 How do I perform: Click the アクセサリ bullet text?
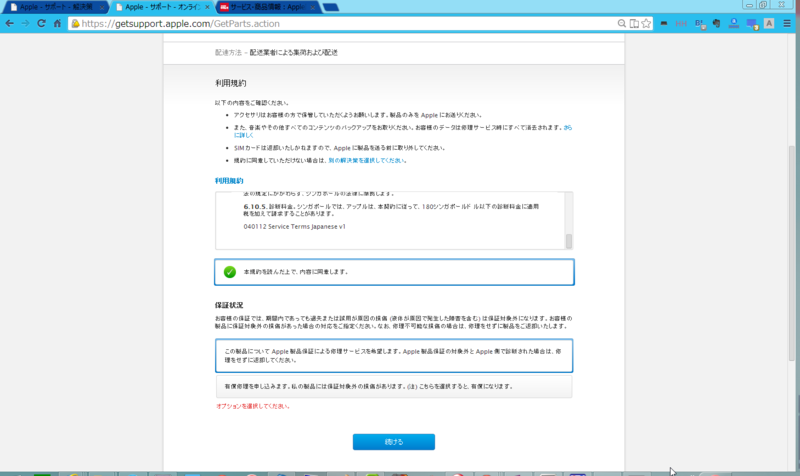click(x=358, y=115)
